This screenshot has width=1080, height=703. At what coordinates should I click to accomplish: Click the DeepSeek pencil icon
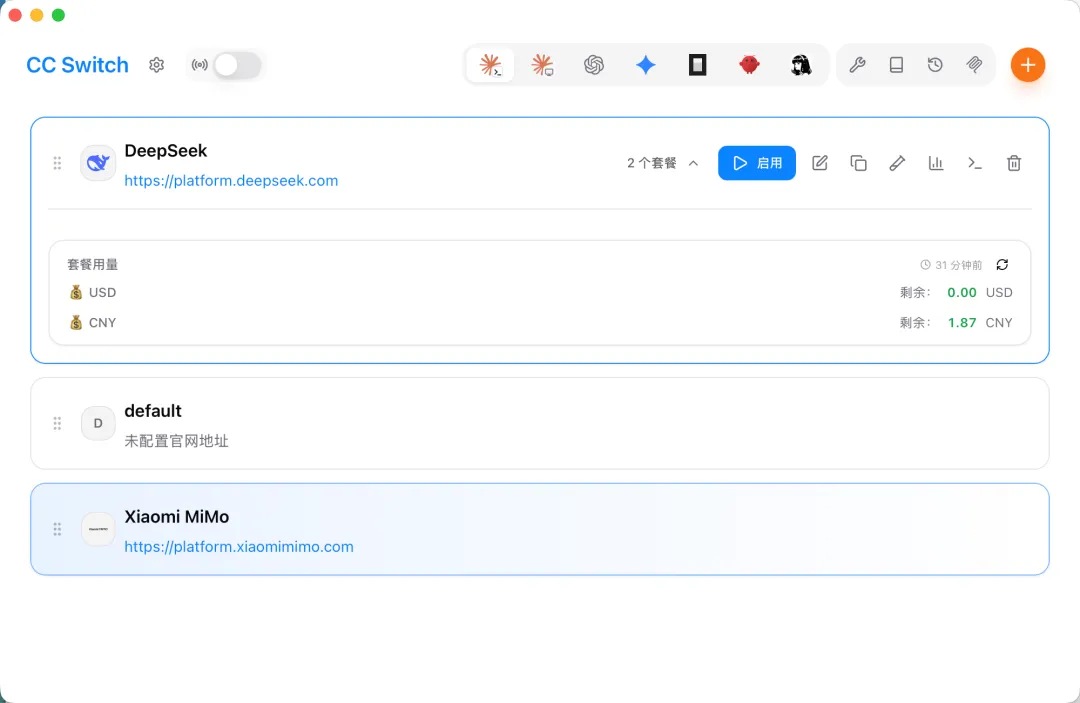pos(897,163)
